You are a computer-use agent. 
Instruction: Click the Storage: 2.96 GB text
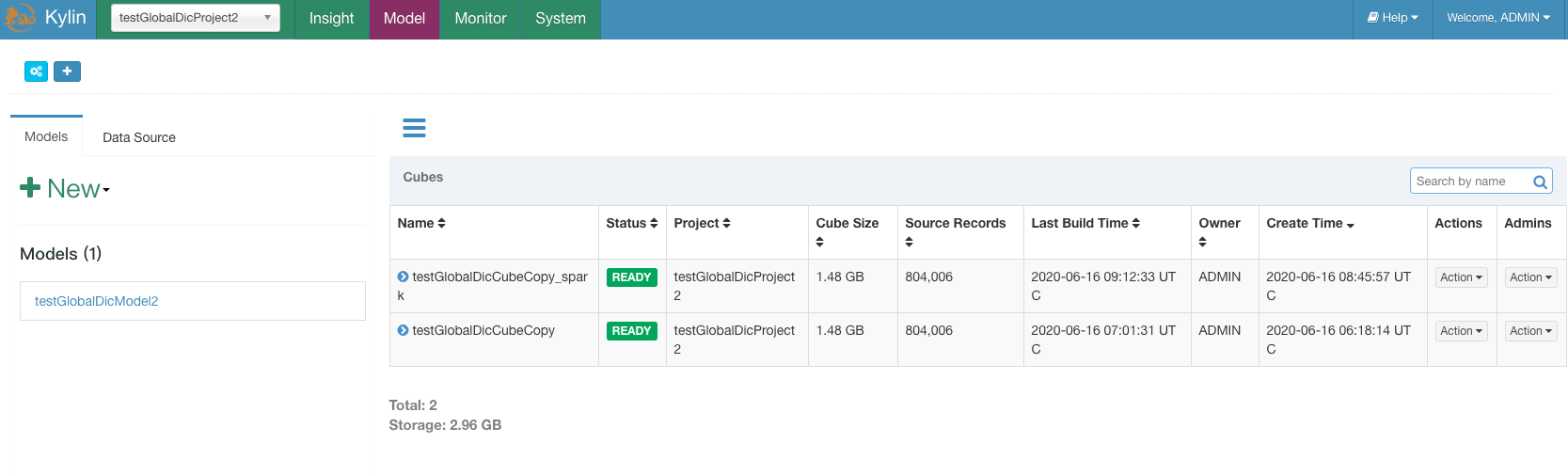445,425
